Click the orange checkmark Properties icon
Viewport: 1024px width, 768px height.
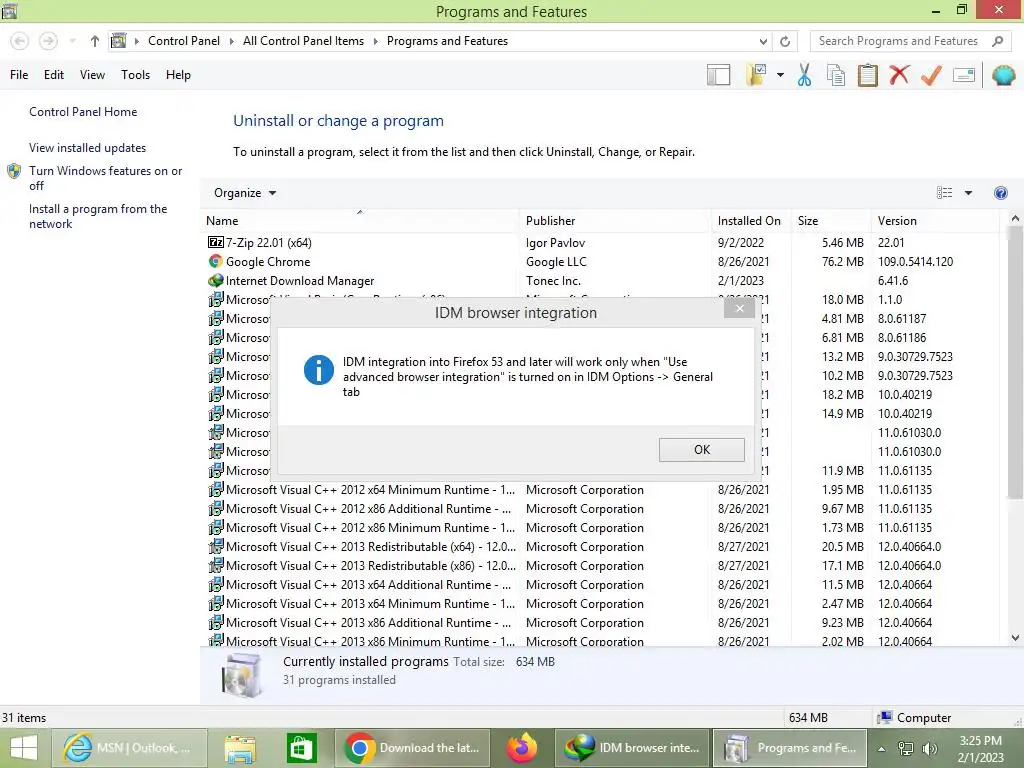point(931,75)
